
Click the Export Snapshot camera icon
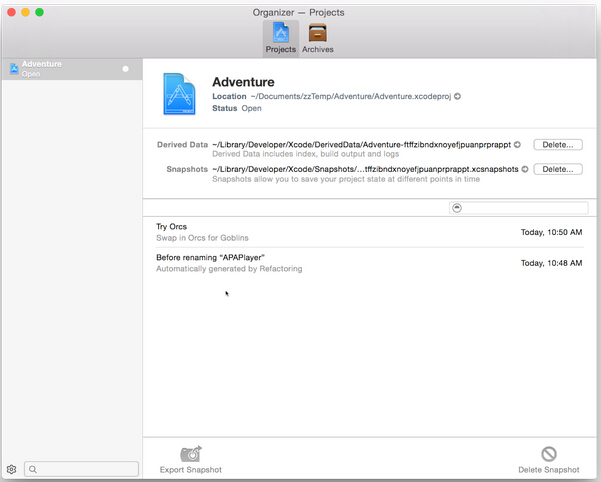190,454
